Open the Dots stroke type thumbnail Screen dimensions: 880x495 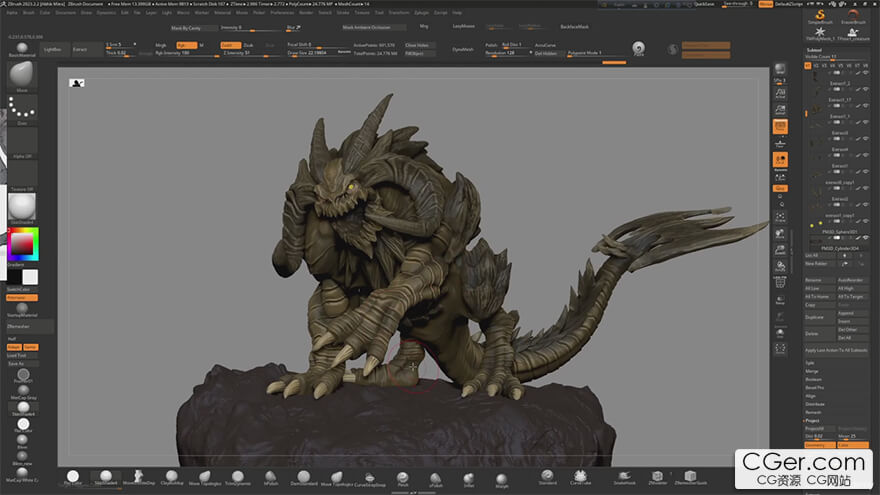pyautogui.click(x=22, y=109)
